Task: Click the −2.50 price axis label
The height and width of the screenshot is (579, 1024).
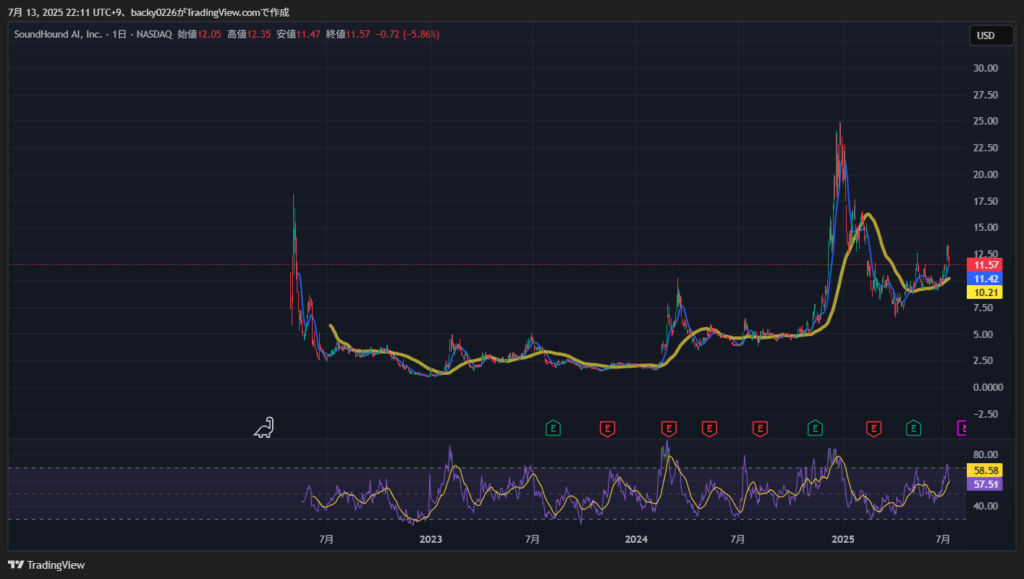Action: click(985, 414)
